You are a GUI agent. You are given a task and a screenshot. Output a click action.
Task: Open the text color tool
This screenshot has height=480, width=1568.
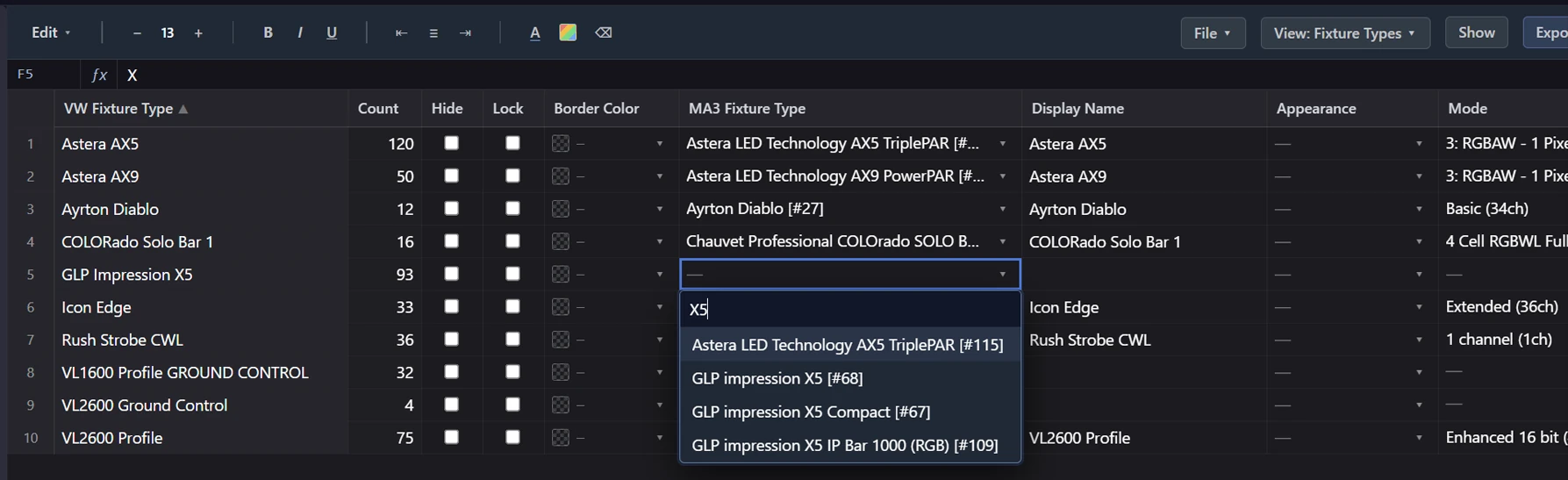535,32
